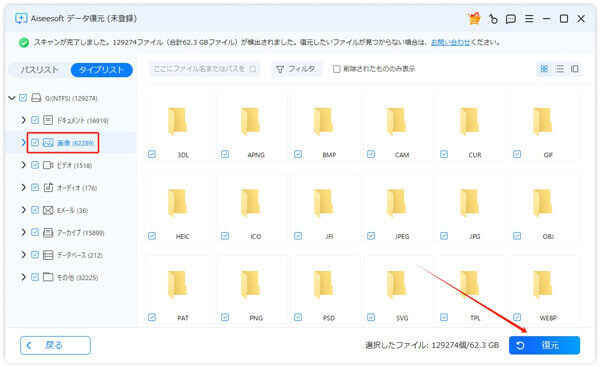Collapse the G:(NTFS) drive tree
This screenshot has height=367, width=600.
coord(12,98)
